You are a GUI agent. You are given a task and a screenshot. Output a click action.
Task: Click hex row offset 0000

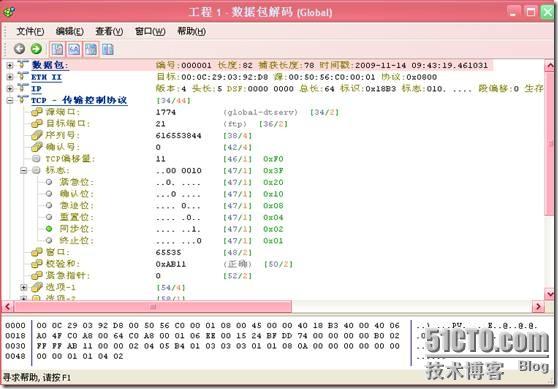click(x=15, y=325)
